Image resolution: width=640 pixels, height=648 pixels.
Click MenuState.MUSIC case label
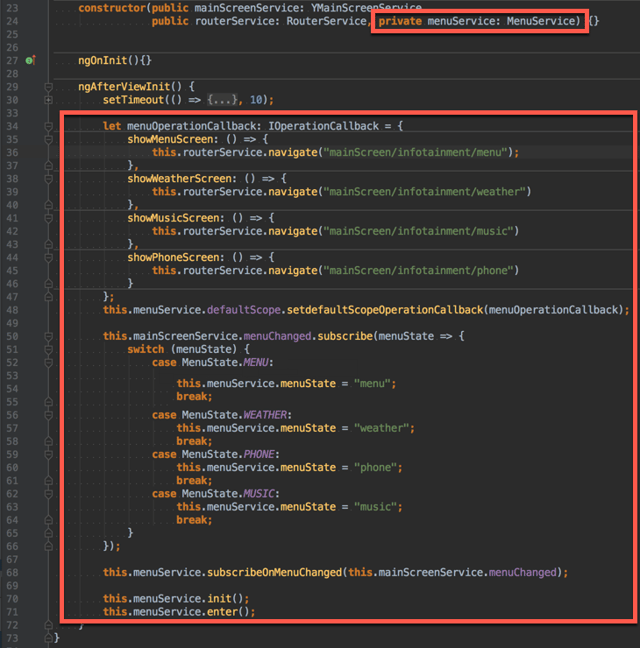tap(228, 493)
